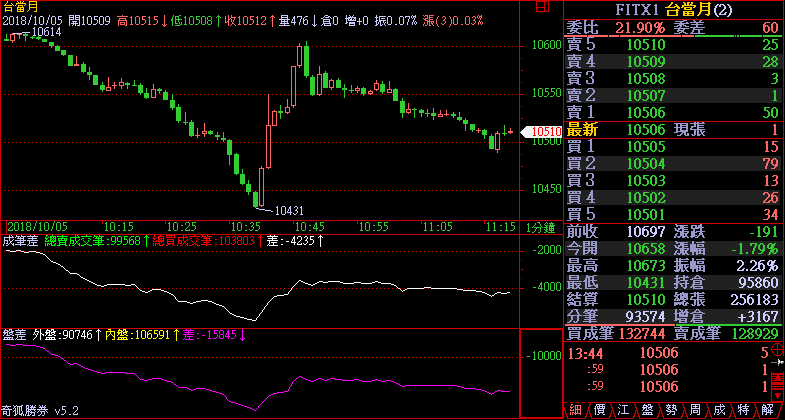The image size is (785, 420).
Task: Click the 最高 value 10673
Action: pos(646,265)
